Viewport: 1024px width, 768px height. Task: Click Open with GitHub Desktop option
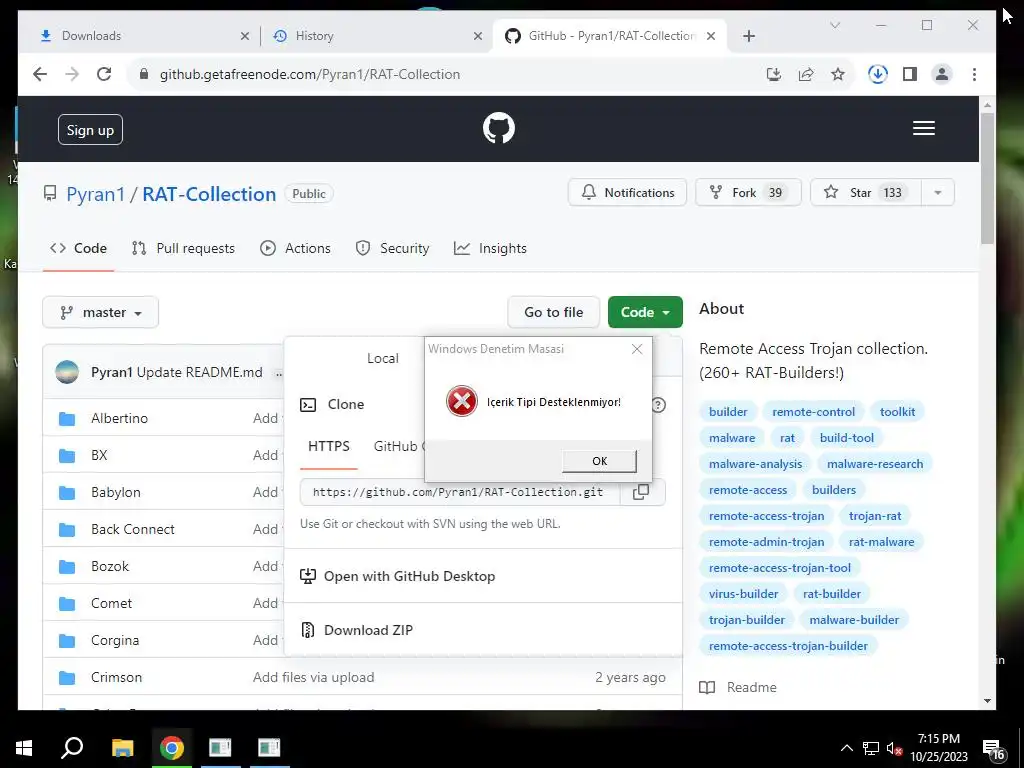tap(397, 577)
